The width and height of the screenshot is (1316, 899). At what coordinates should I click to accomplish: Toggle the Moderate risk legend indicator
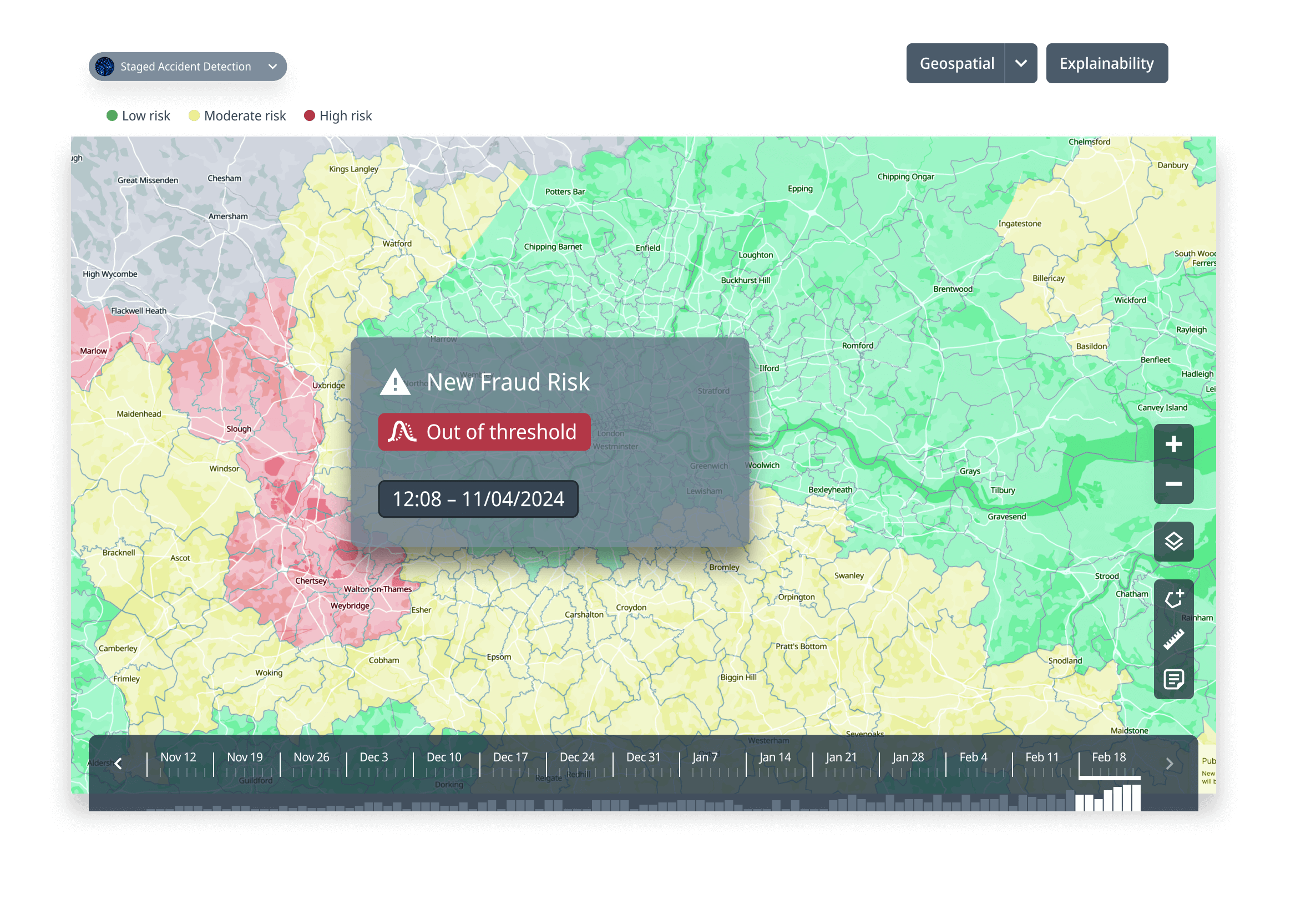click(x=194, y=115)
